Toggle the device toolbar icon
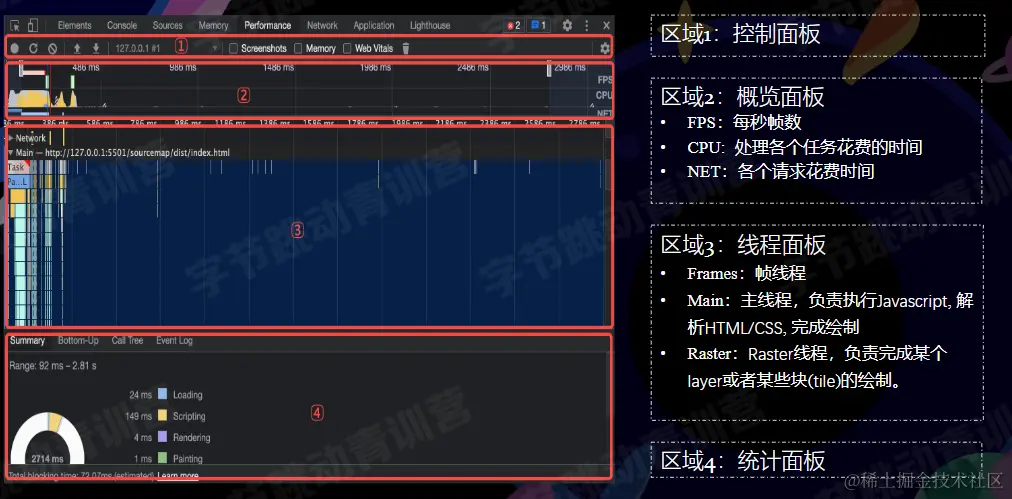 [32, 25]
